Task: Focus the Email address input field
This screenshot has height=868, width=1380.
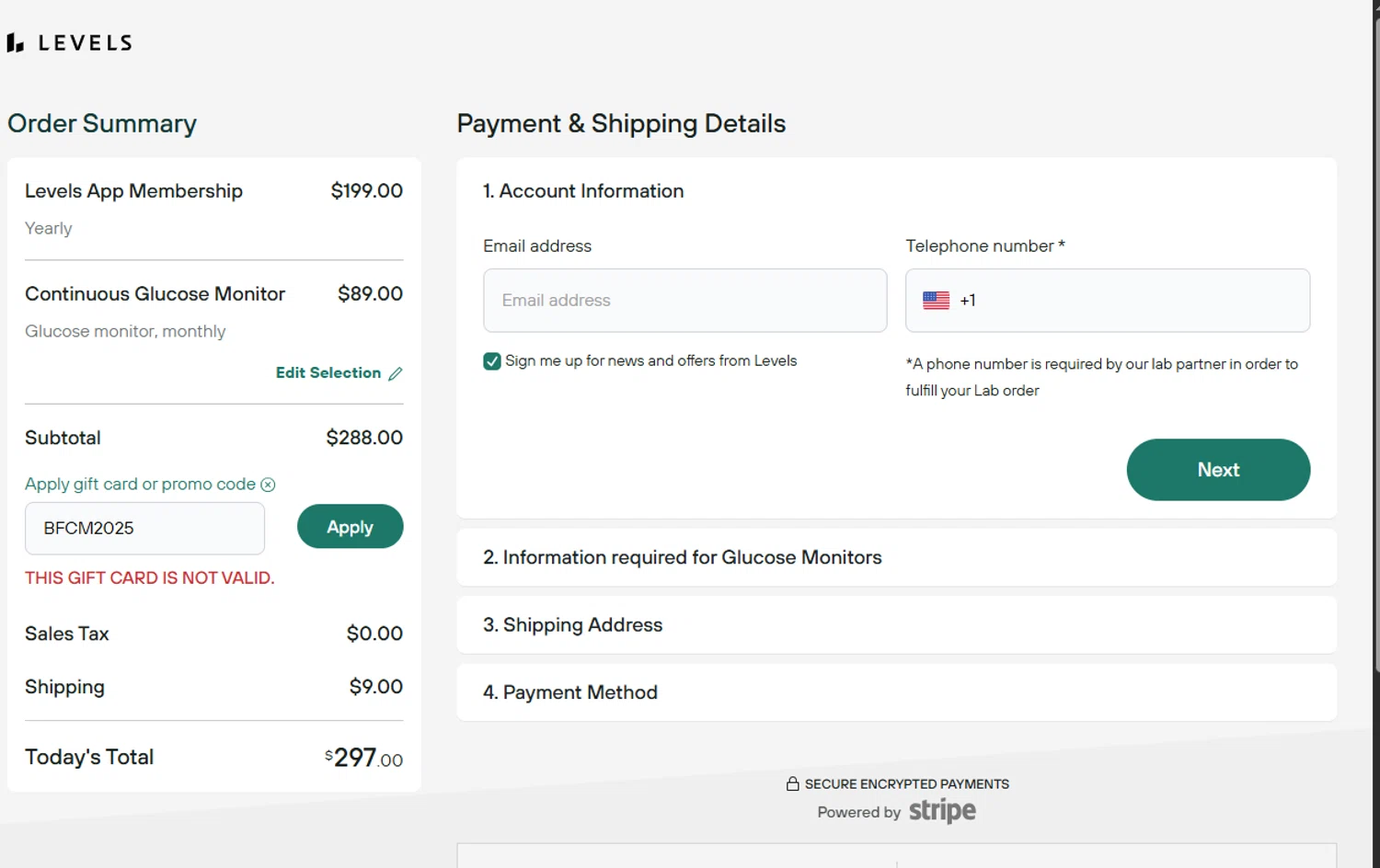Action: pos(684,301)
